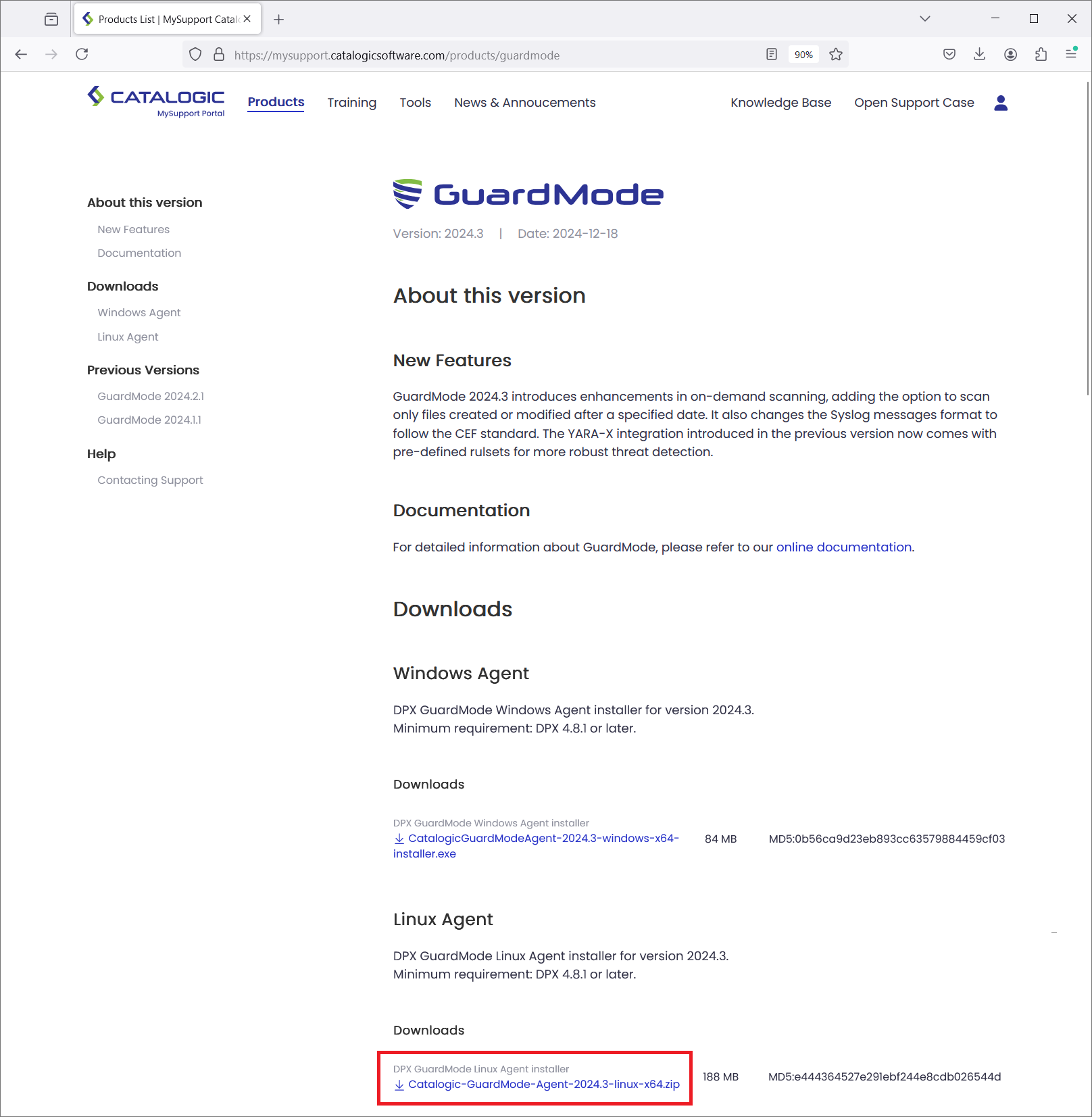Click the Catalogic MySupport Portal logo
Image resolution: width=1092 pixels, height=1117 pixels.
pyautogui.click(x=156, y=102)
